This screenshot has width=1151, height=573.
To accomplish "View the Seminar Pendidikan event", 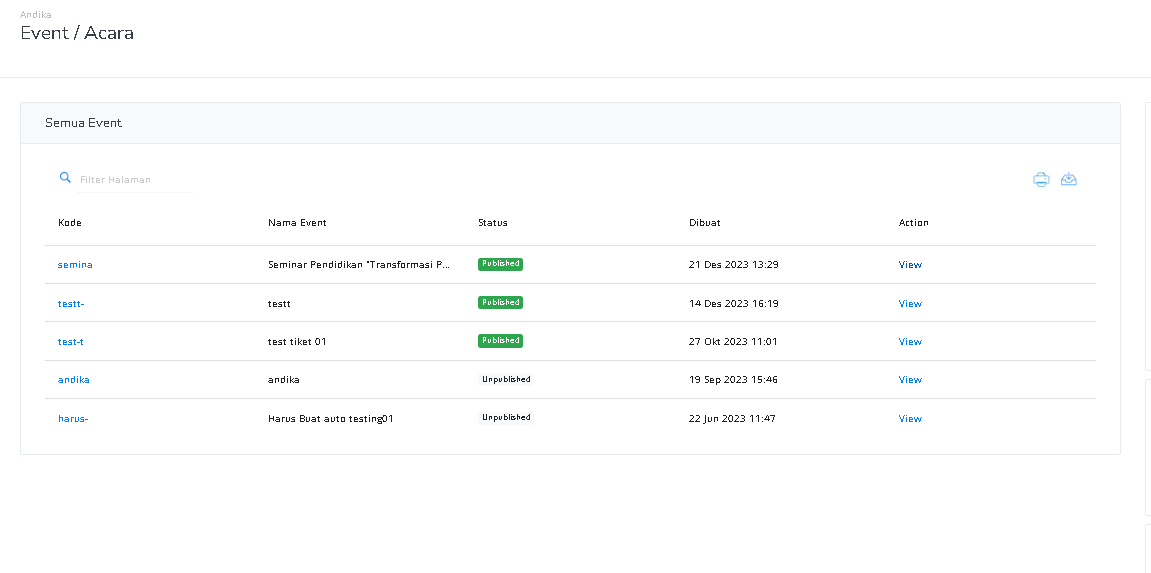I will point(909,265).
